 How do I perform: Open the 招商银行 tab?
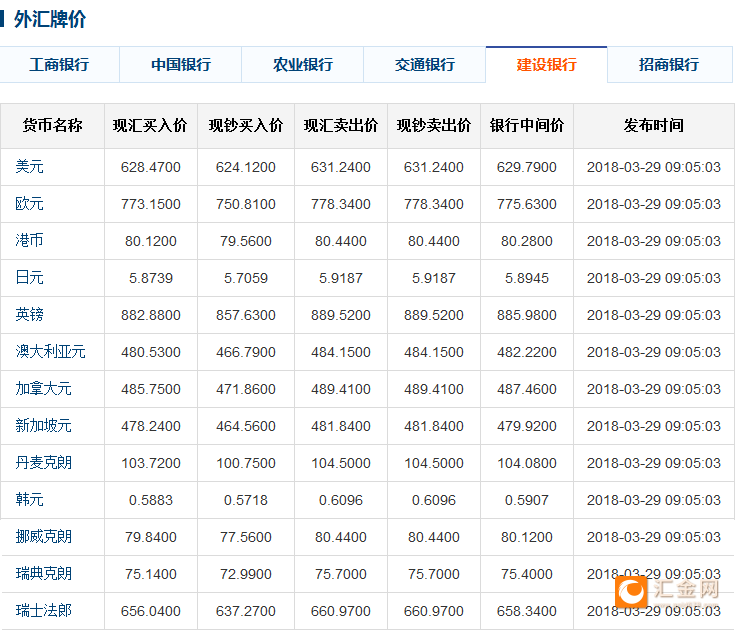[x=669, y=64]
